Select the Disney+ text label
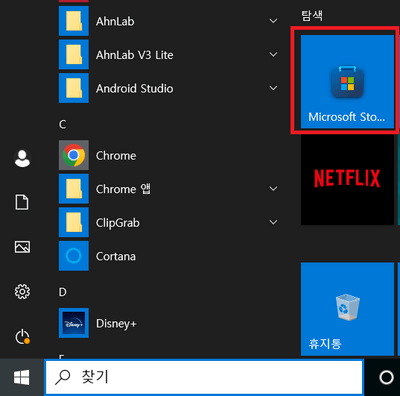 116,324
